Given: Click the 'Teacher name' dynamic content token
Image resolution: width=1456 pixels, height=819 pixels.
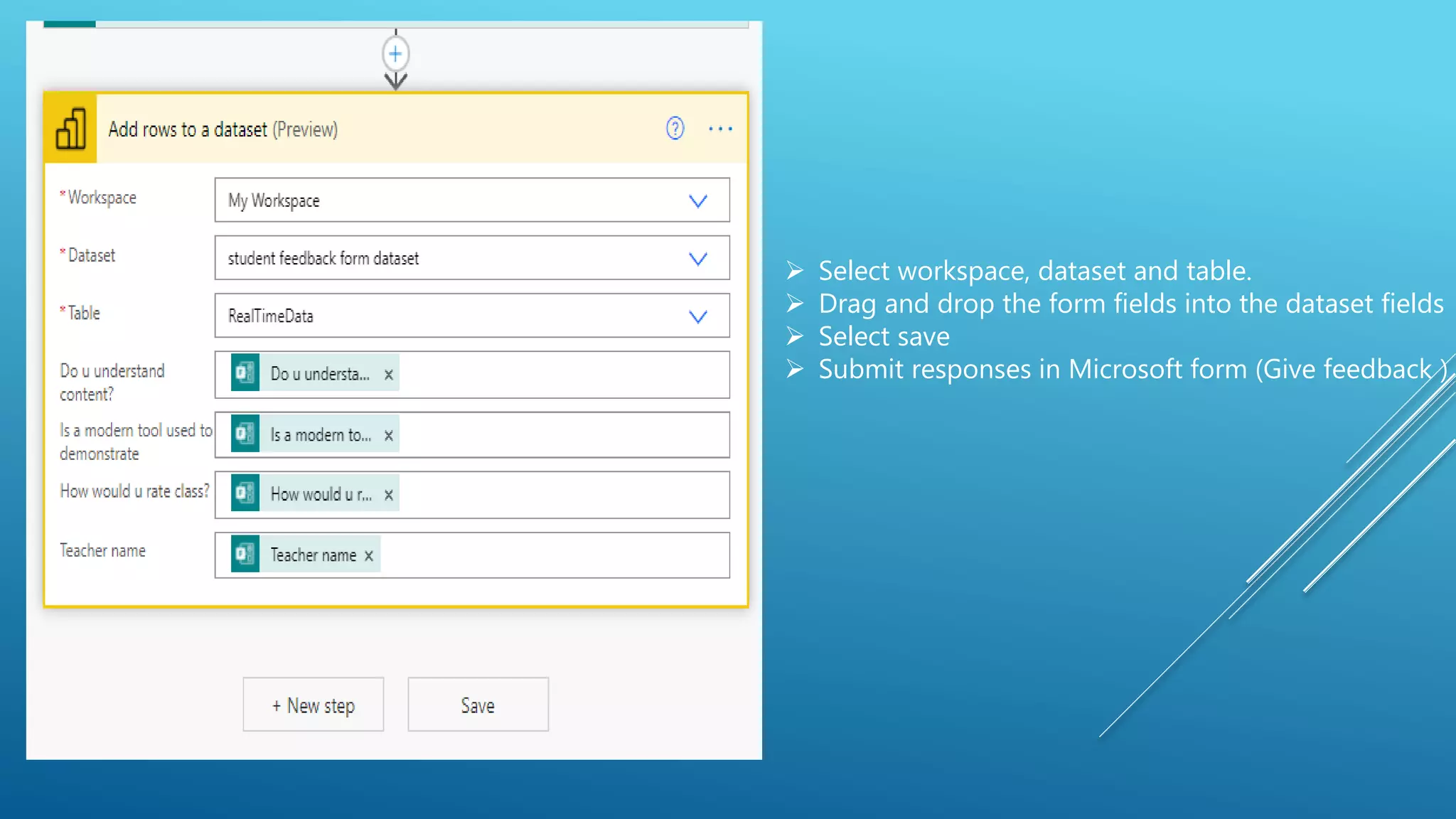Looking at the screenshot, I should [306, 554].
